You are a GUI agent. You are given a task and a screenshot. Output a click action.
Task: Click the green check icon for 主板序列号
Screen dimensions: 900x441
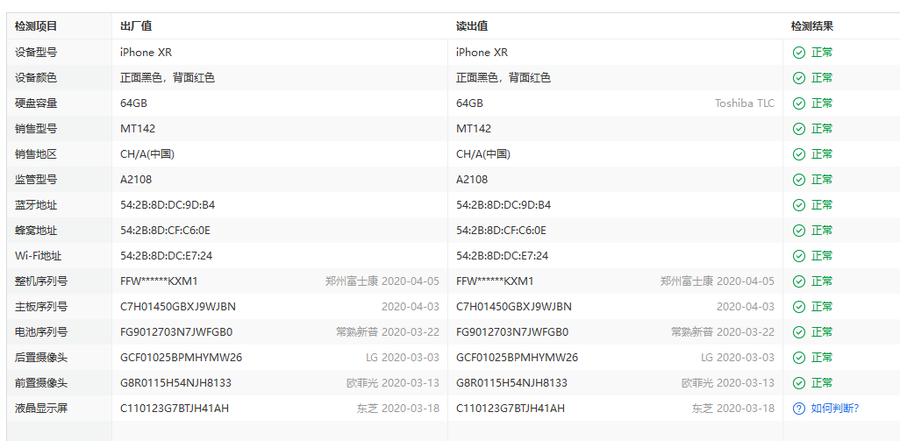click(799, 307)
